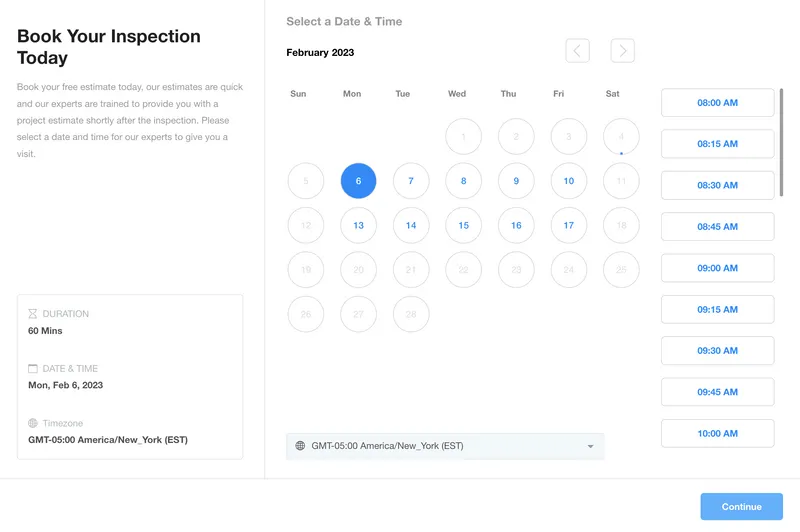The height and width of the screenshot is (532, 800).
Task: Click the hourglass icon beside Duration
Action: (33, 314)
